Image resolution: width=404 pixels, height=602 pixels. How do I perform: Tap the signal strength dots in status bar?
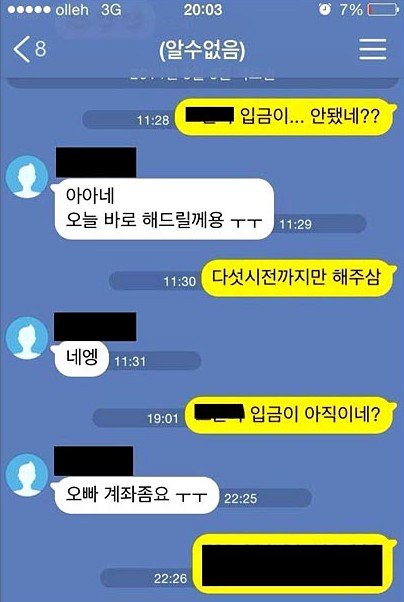(x=29, y=10)
